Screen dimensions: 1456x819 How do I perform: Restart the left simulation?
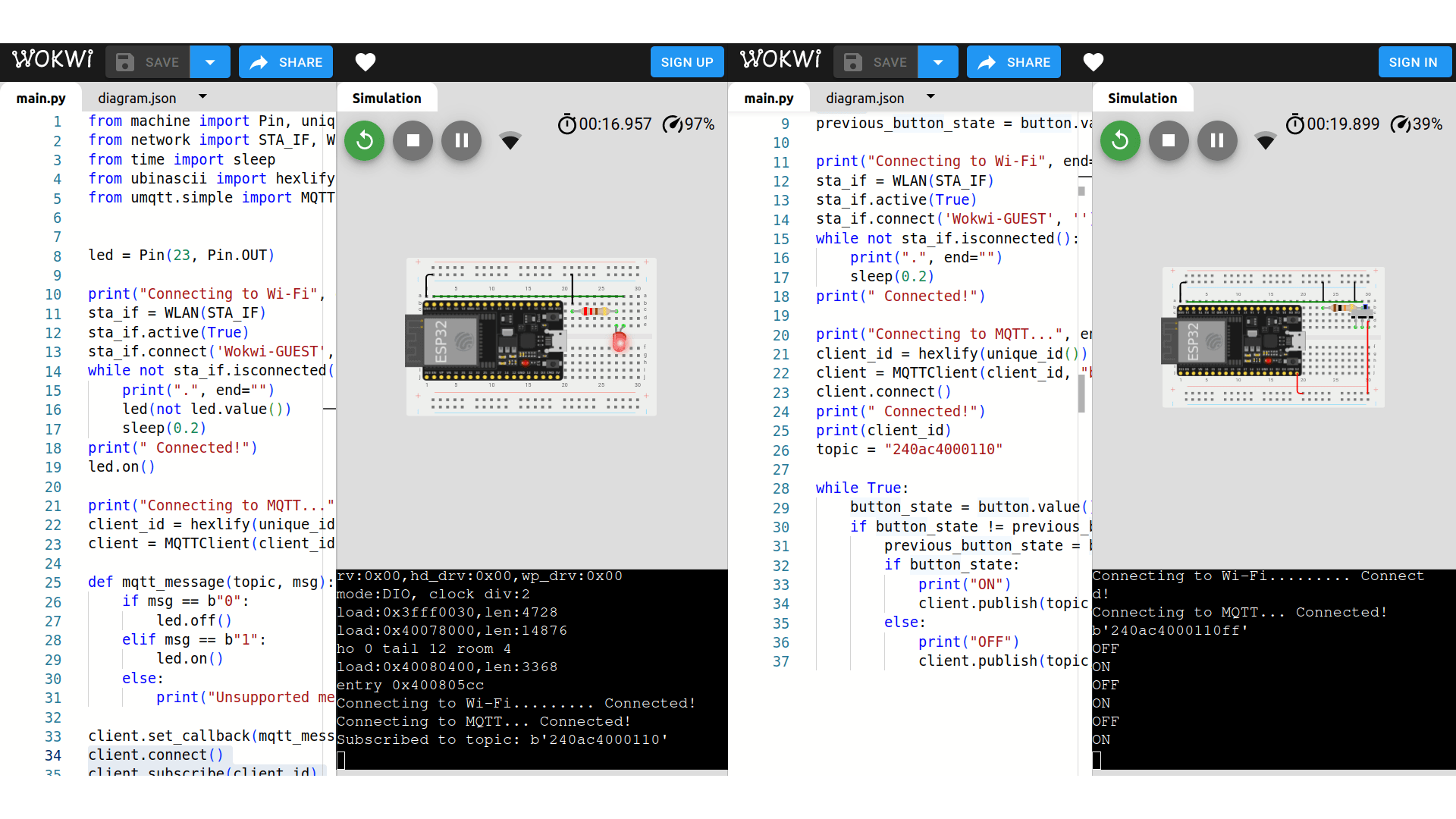[x=364, y=140]
